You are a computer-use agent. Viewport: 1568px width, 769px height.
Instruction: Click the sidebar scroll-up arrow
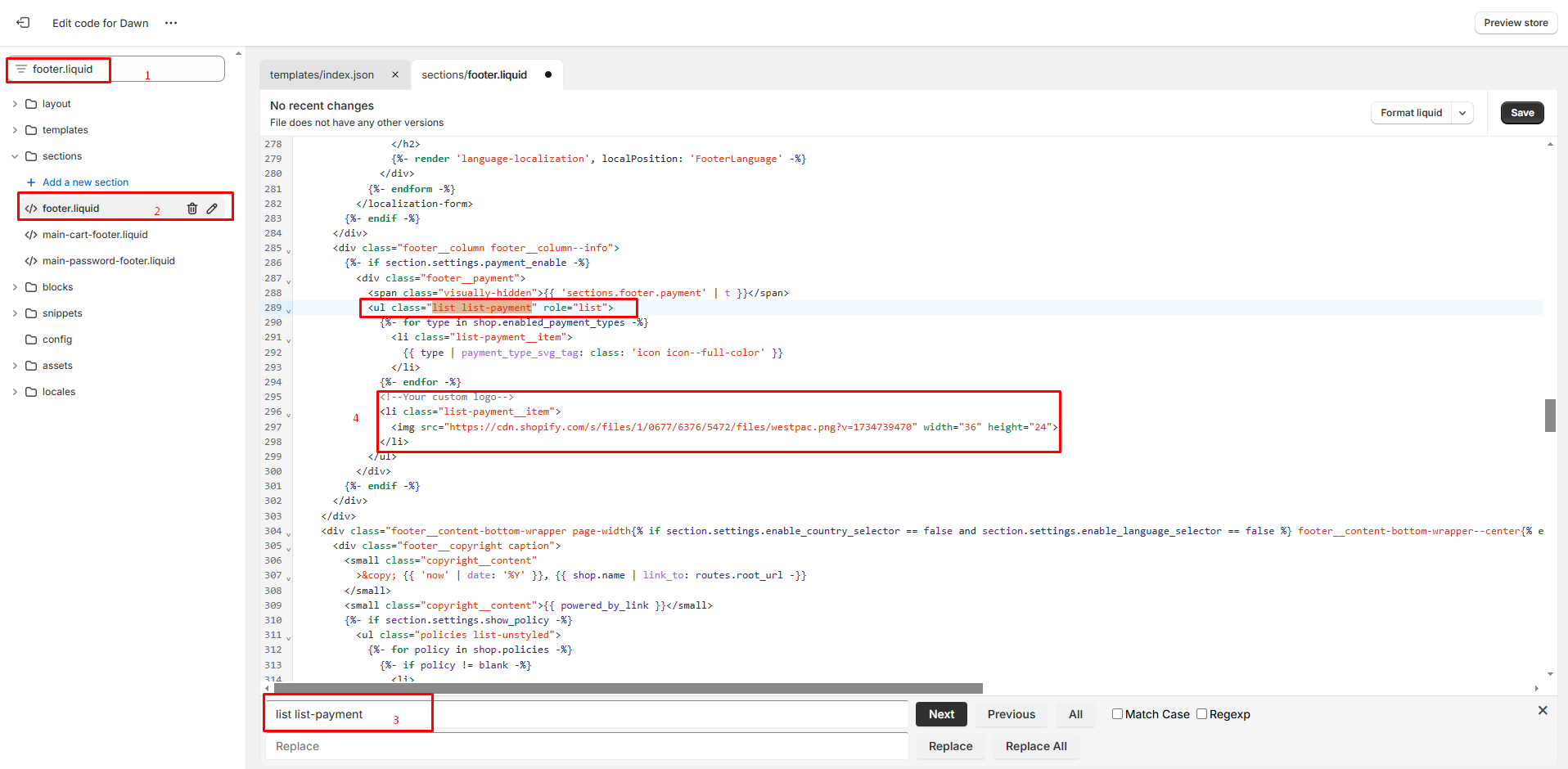click(238, 53)
